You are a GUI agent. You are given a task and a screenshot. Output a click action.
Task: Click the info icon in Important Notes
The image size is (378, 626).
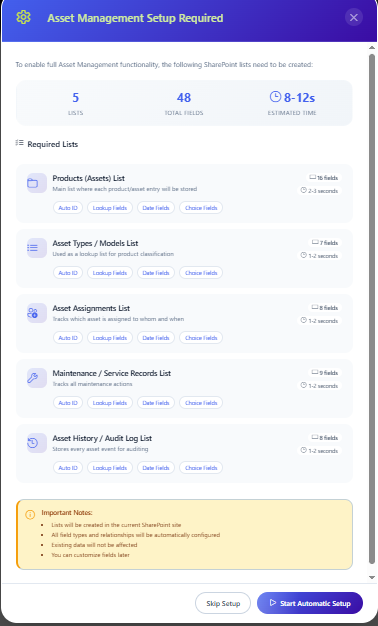tap(30, 515)
